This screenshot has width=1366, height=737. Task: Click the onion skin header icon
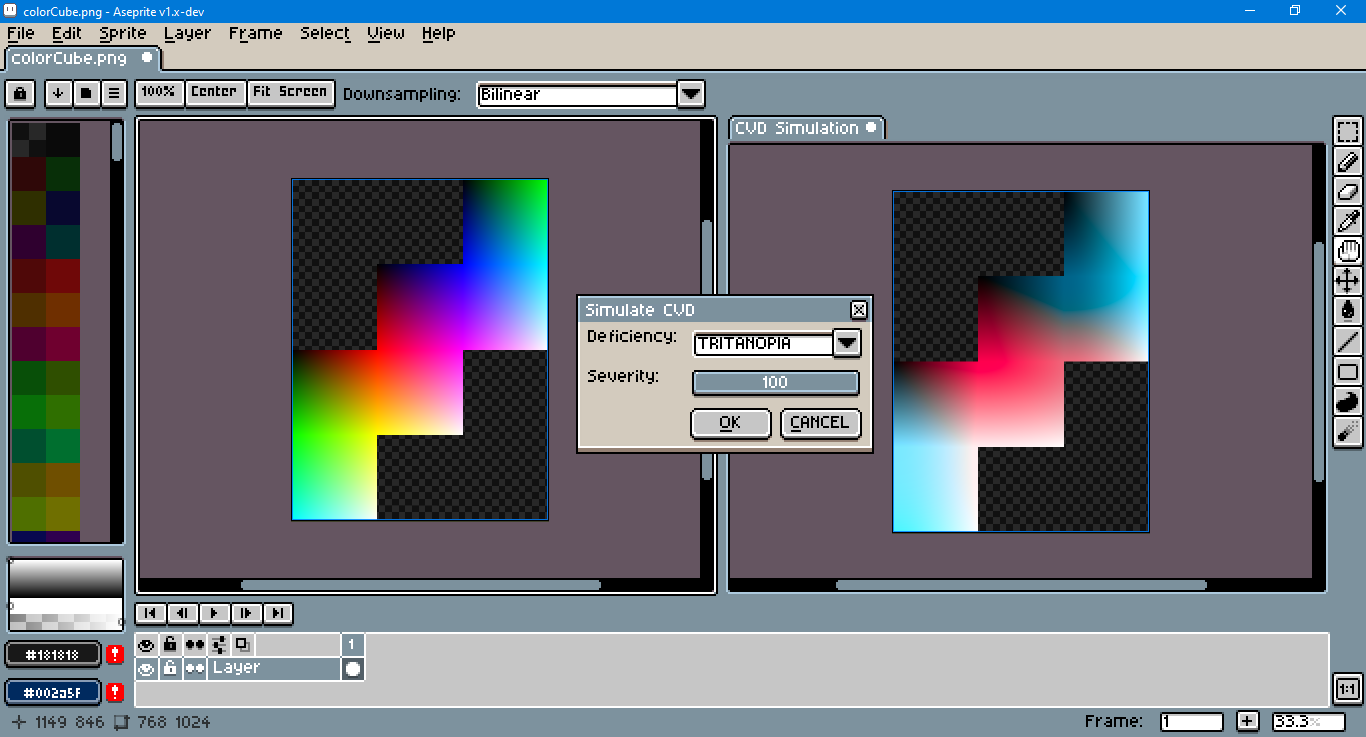click(242, 644)
